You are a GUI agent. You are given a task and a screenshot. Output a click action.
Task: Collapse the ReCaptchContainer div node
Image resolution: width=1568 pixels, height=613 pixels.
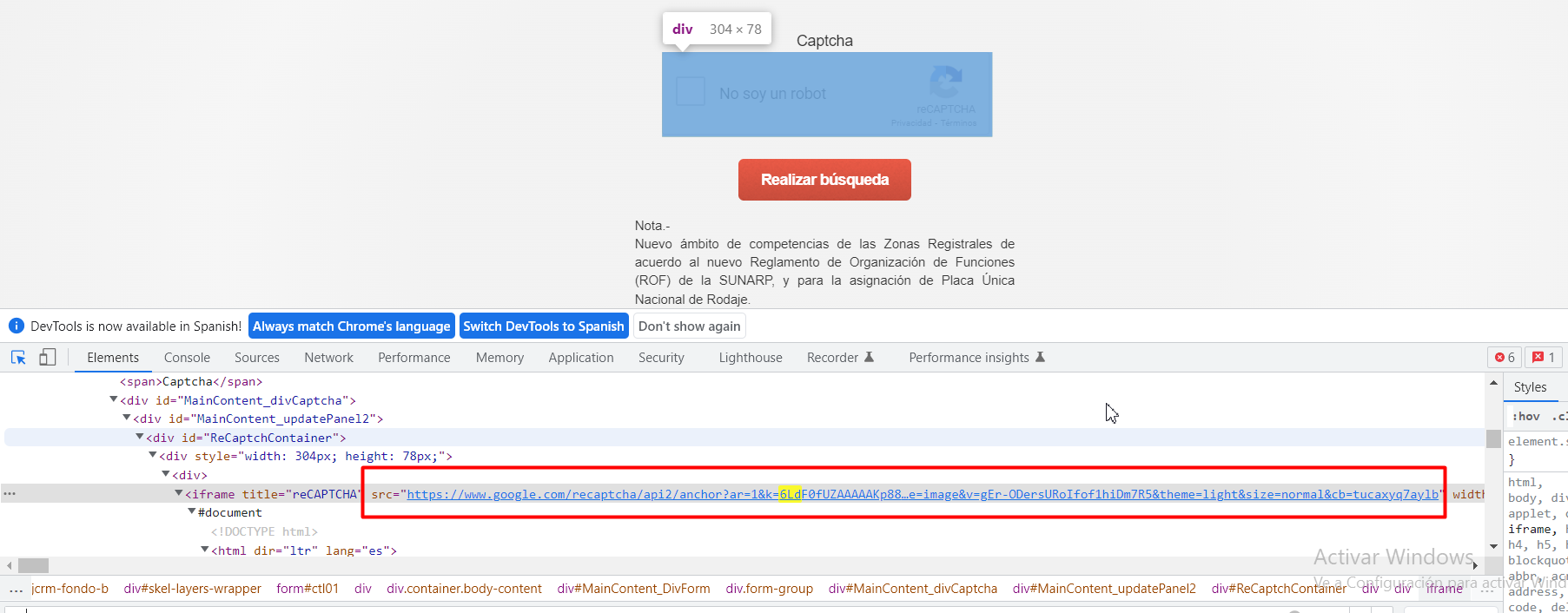pos(139,438)
